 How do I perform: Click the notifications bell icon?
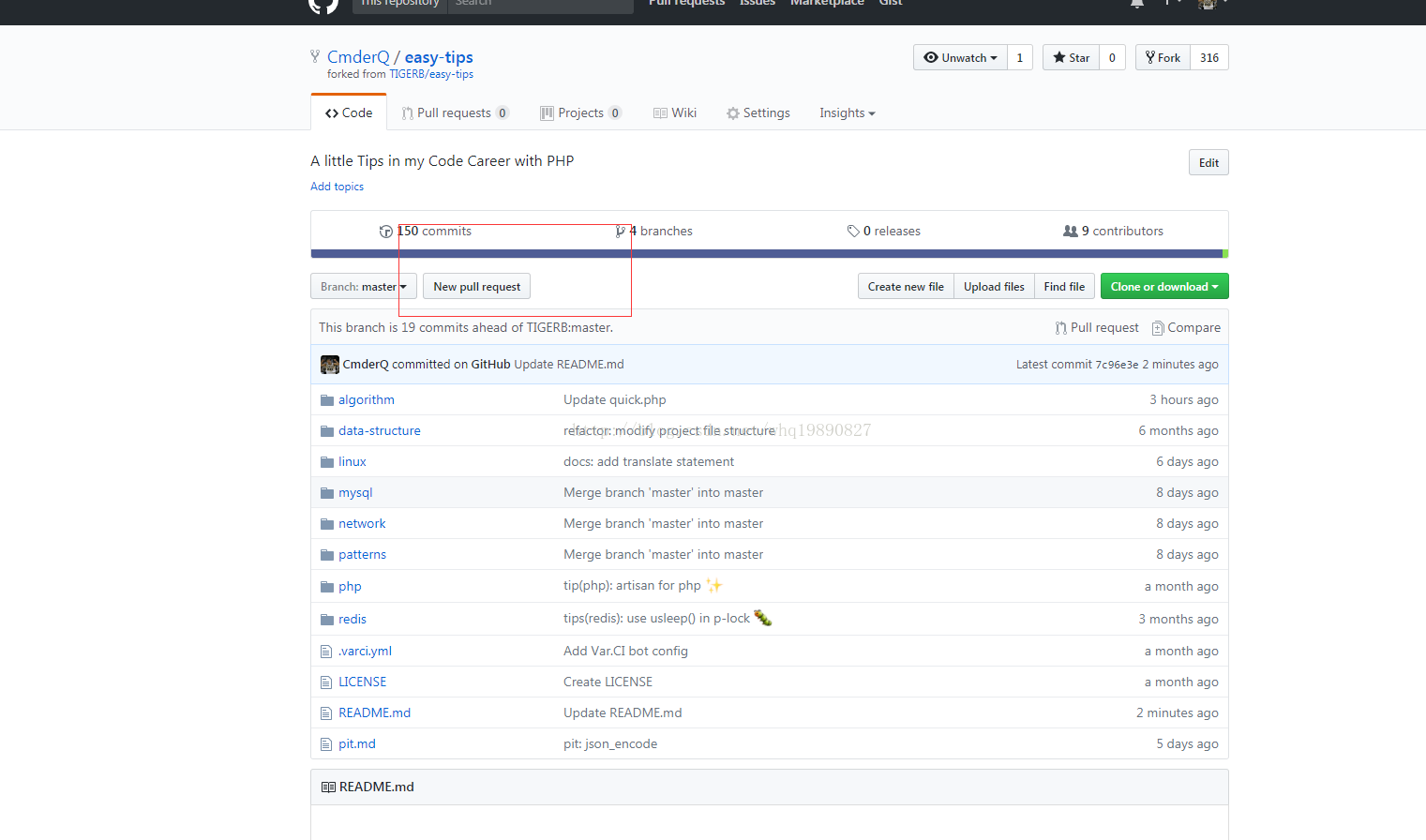[1137, 3]
